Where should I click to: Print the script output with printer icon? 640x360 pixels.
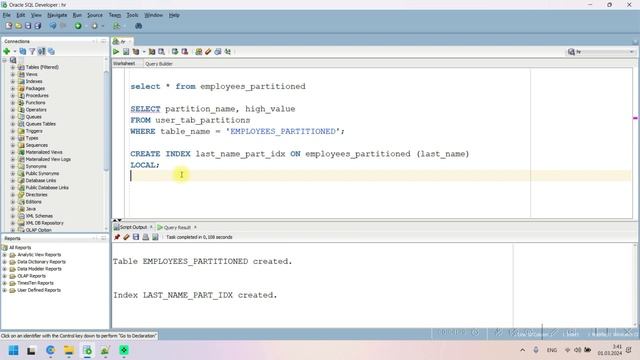tap(146, 237)
